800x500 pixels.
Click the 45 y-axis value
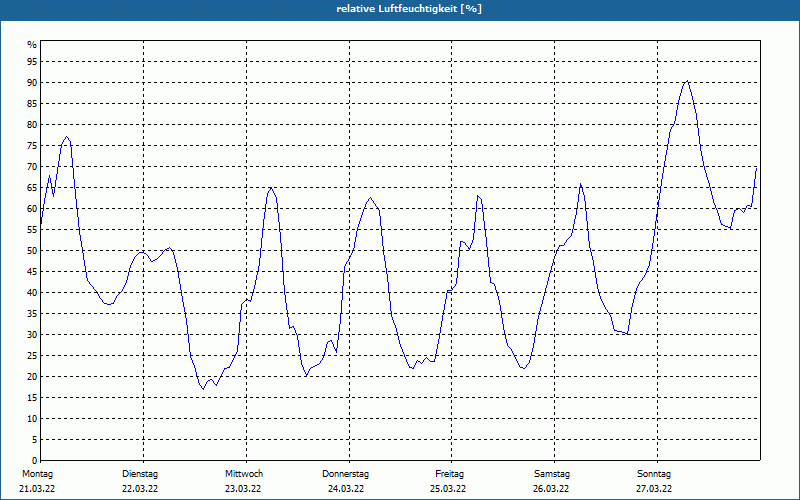pyautogui.click(x=32, y=271)
